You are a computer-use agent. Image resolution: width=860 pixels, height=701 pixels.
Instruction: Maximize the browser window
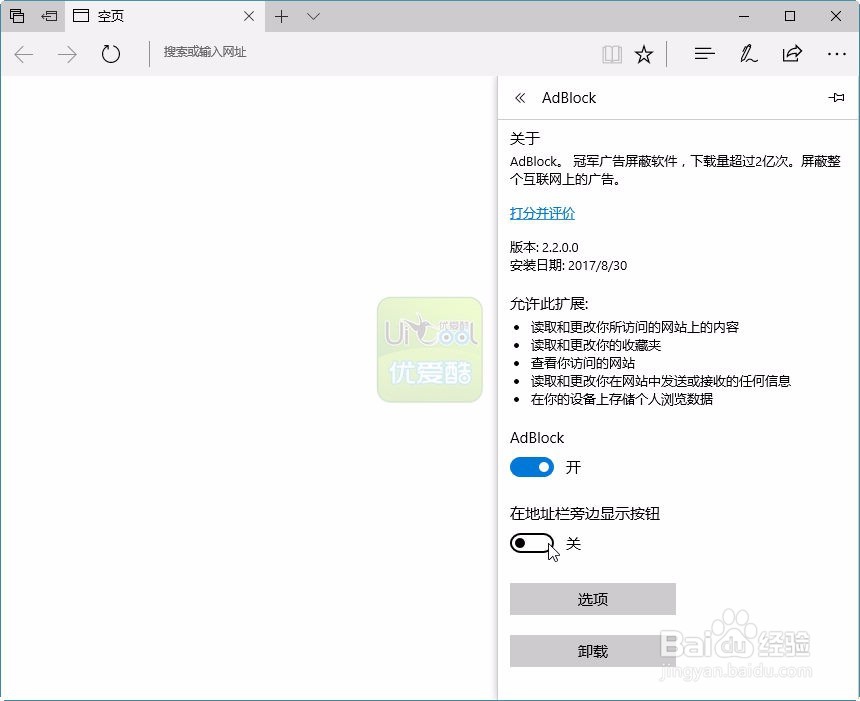[790, 16]
